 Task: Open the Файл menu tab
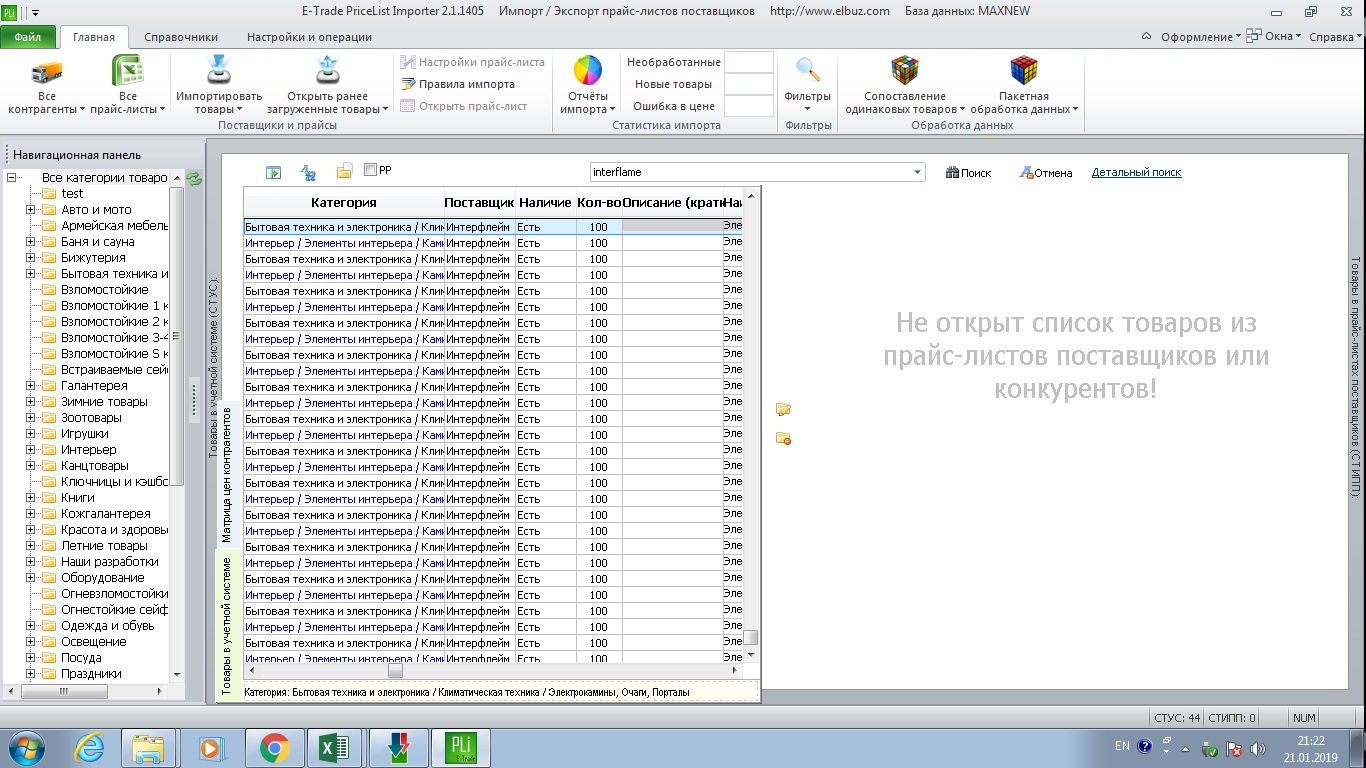pos(28,37)
